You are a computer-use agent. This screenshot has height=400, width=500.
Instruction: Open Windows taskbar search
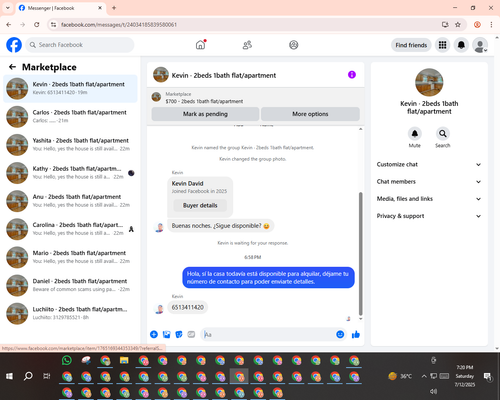(28, 376)
